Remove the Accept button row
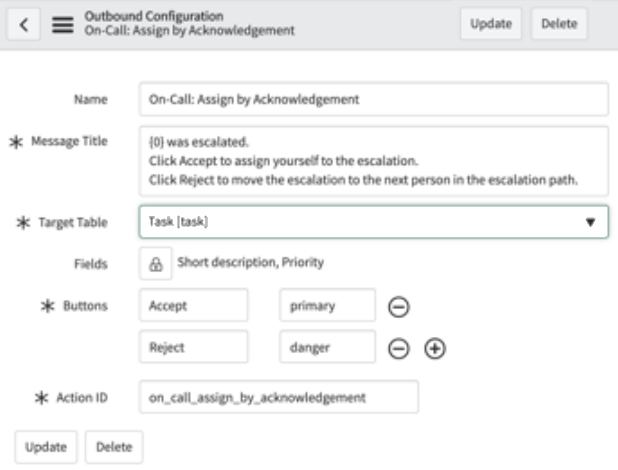The height and width of the screenshot is (470, 618). pyautogui.click(x=398, y=307)
